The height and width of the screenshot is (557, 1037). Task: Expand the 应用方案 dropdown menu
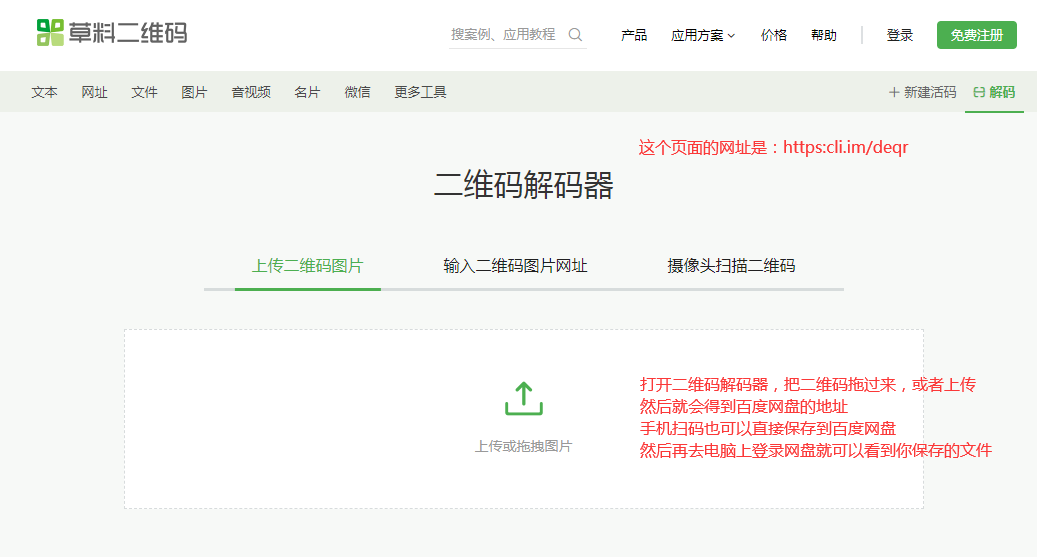click(x=702, y=35)
